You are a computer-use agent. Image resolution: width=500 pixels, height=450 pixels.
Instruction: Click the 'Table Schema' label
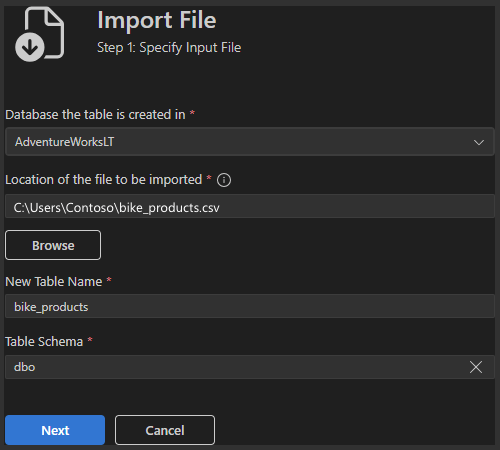pyautogui.click(x=44, y=342)
